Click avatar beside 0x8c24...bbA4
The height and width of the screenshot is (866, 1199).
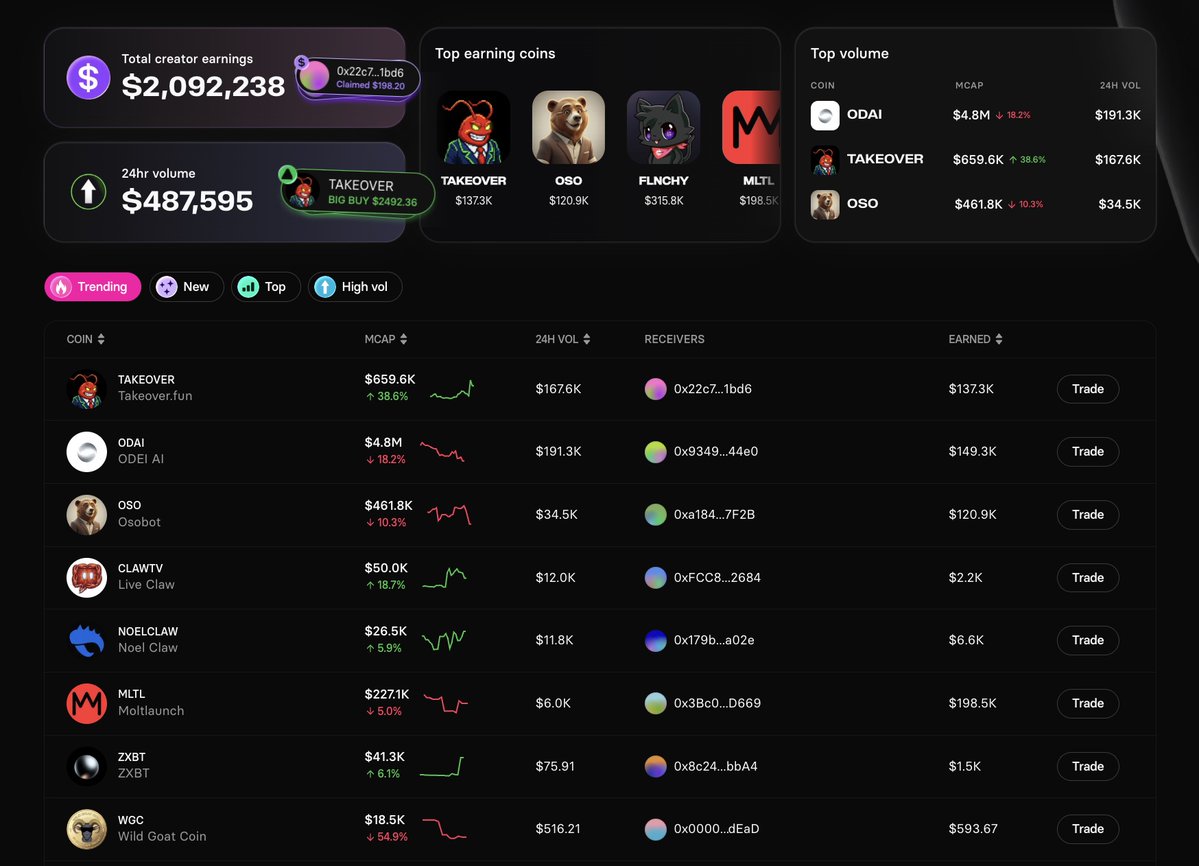(655, 766)
